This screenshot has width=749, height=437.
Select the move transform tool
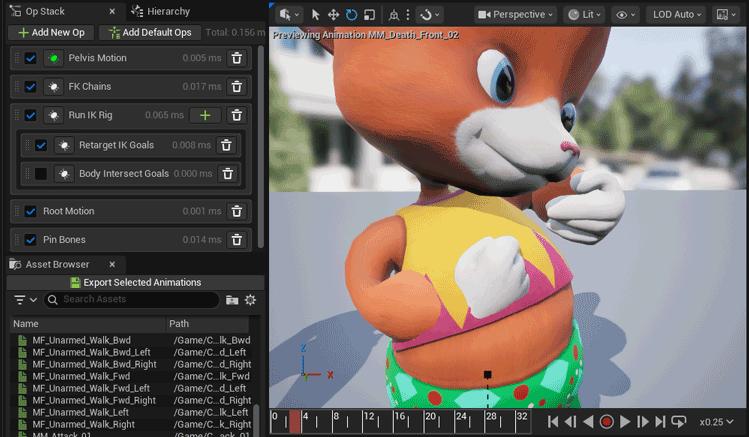click(x=333, y=15)
